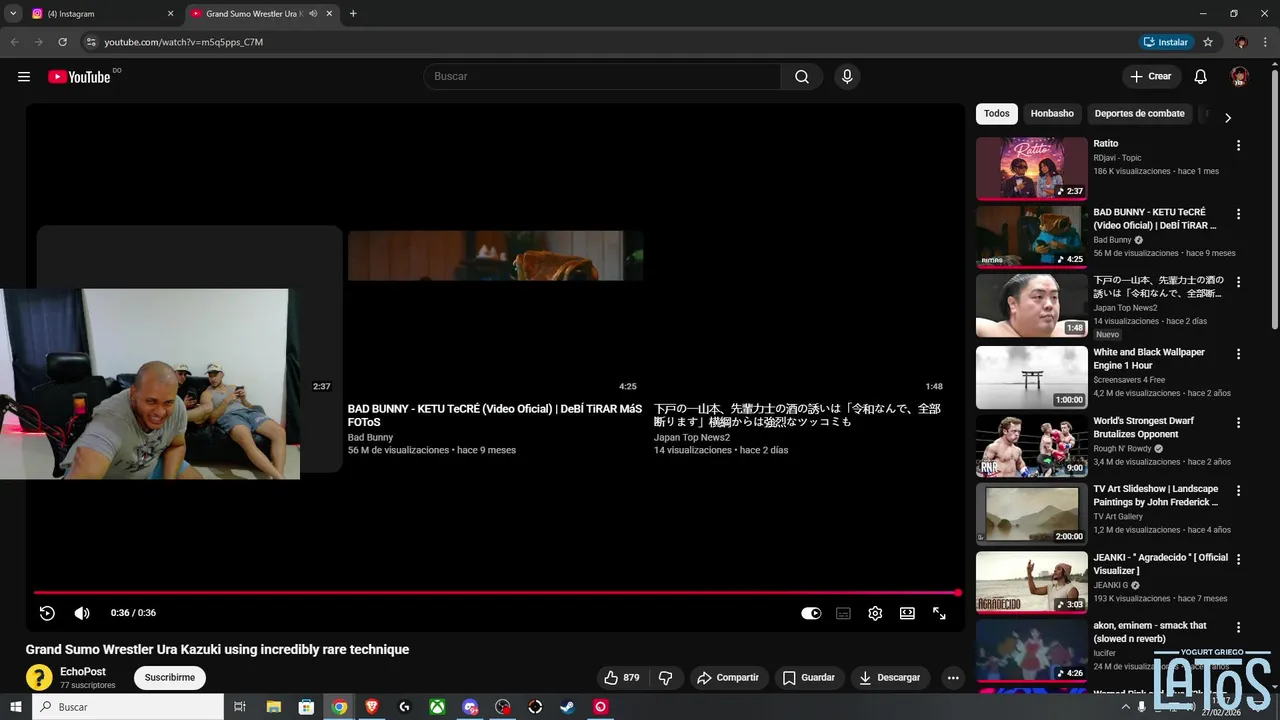Image resolution: width=1280 pixels, height=720 pixels.
Task: Open the player settings gear
Action: (x=875, y=613)
